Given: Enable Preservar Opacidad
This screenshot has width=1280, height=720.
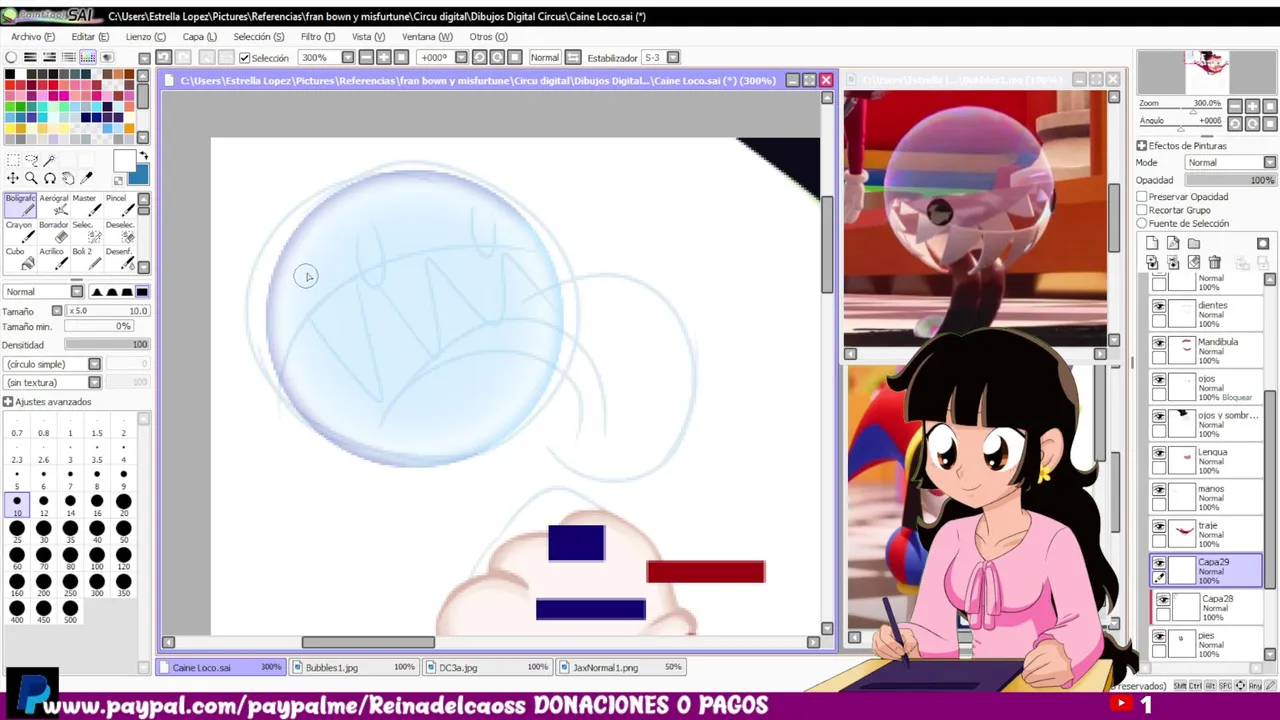Looking at the screenshot, I should click(x=1141, y=197).
